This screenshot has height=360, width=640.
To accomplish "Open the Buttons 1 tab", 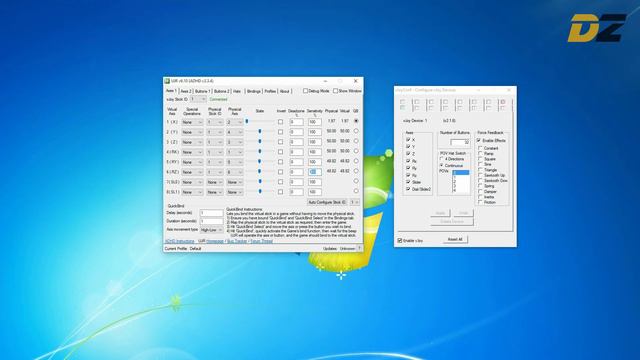I will pyautogui.click(x=202, y=91).
